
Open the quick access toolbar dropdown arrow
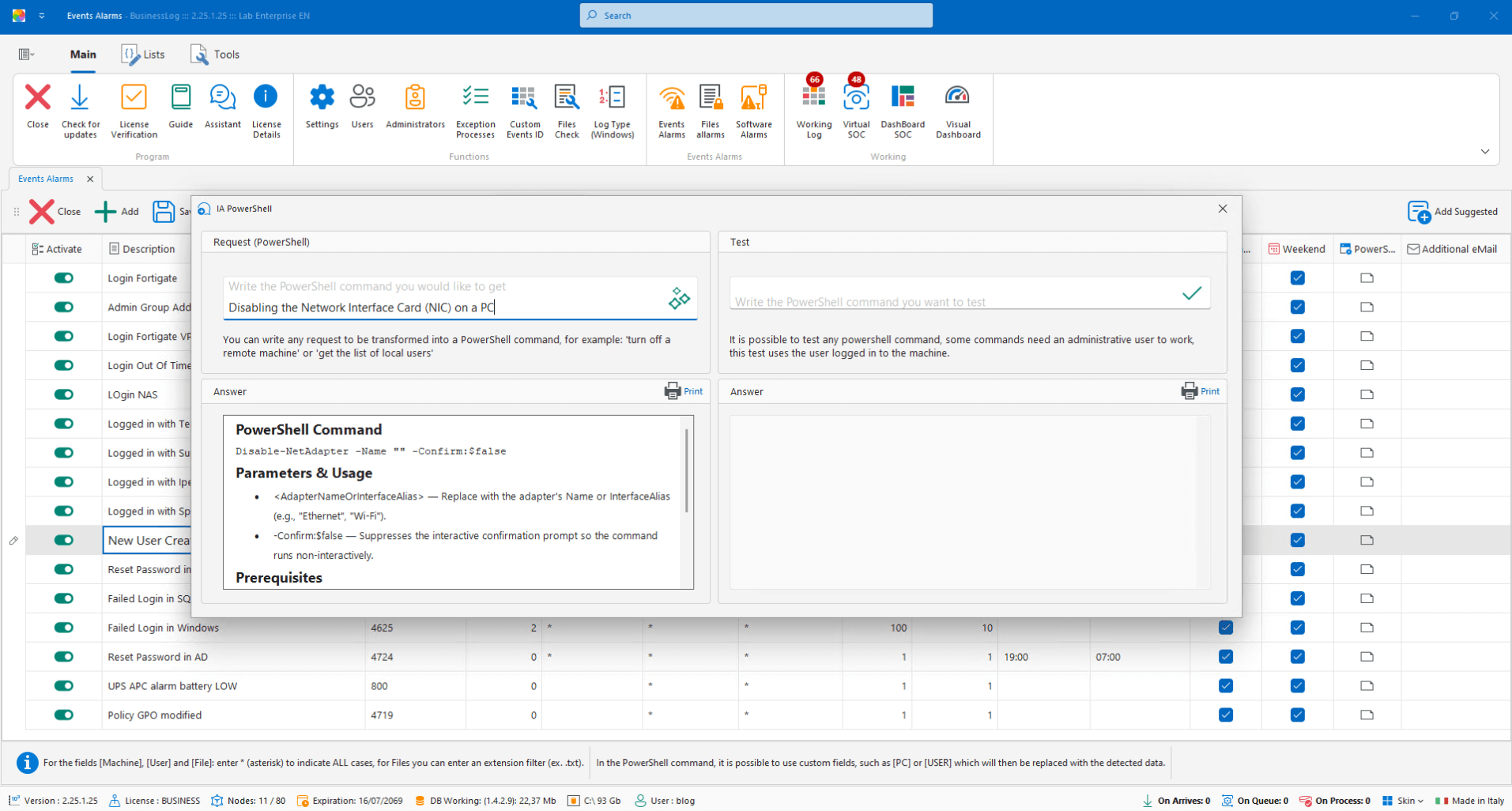42,16
